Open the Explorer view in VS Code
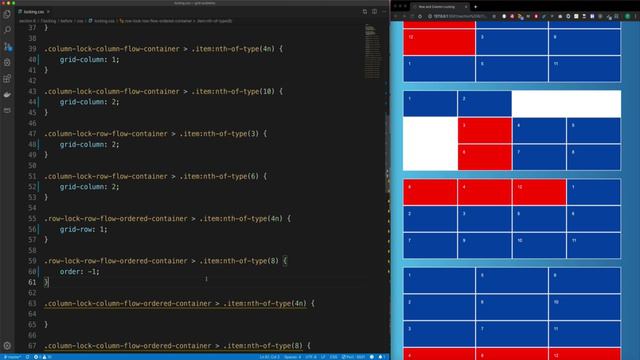 (7, 14)
